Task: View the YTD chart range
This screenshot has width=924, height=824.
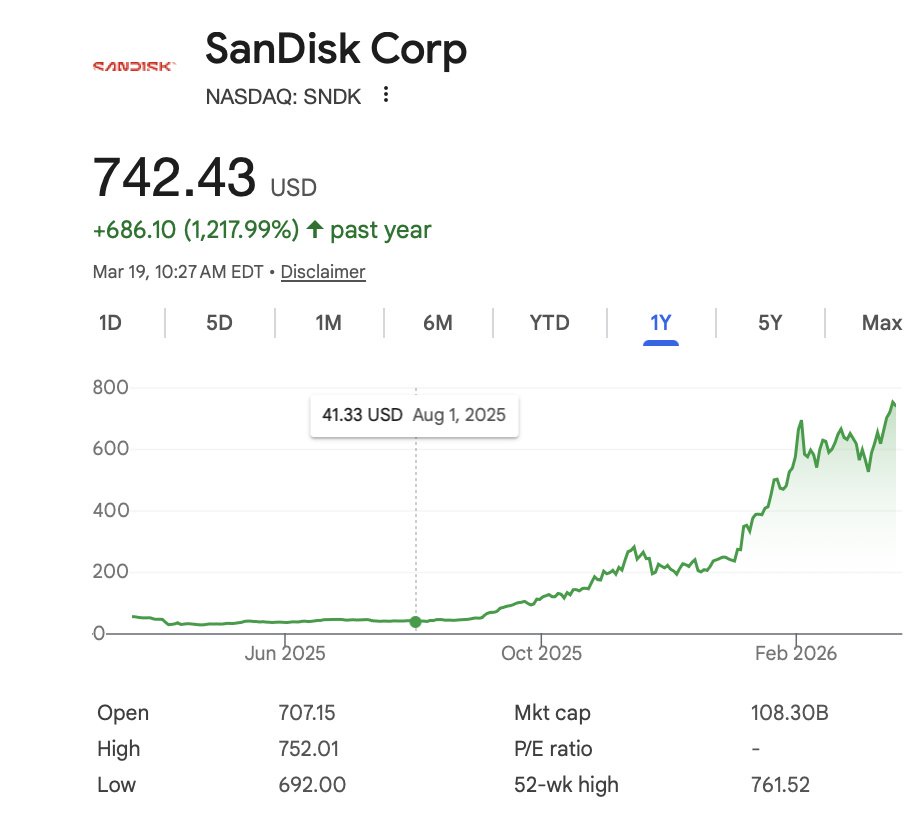Action: pos(549,323)
